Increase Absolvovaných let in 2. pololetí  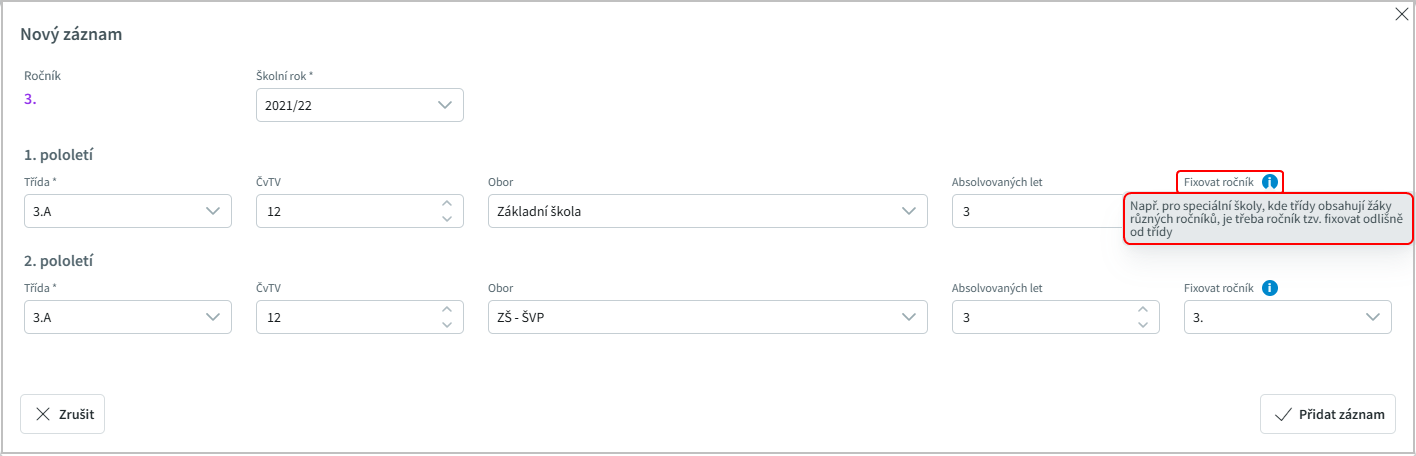(x=1142, y=310)
